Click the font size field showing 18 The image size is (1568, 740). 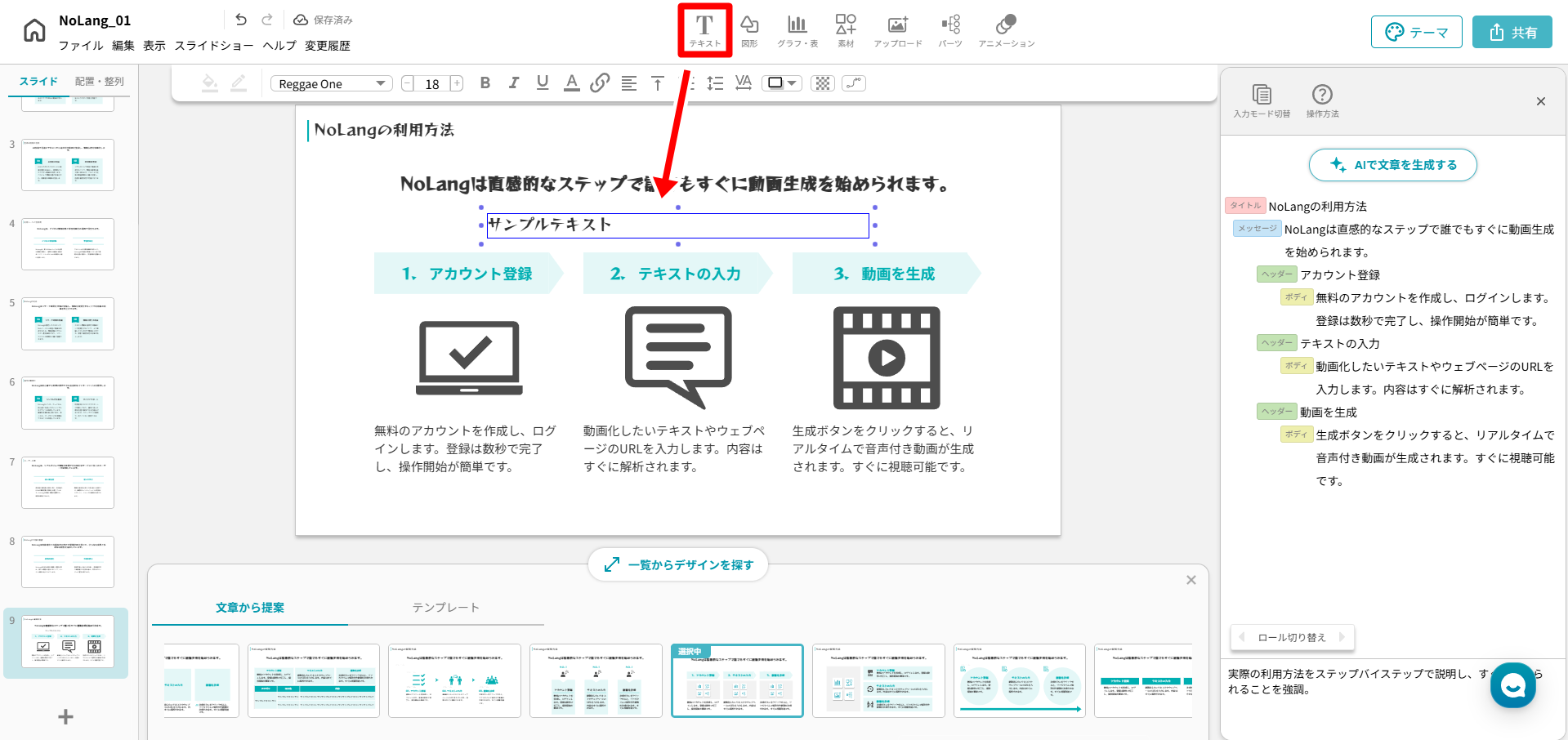click(432, 83)
